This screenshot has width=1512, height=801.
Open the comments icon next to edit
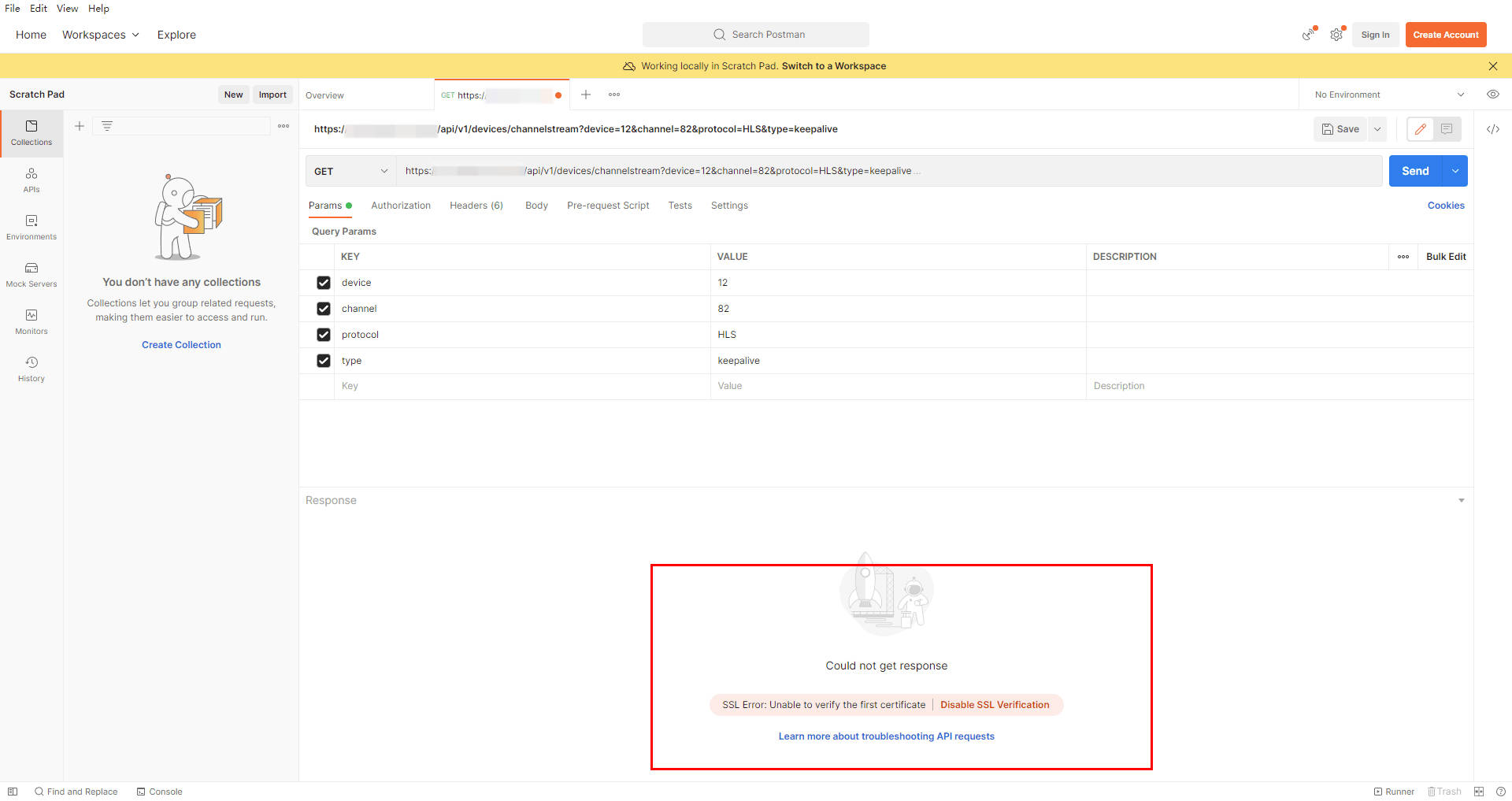pyautogui.click(x=1447, y=129)
